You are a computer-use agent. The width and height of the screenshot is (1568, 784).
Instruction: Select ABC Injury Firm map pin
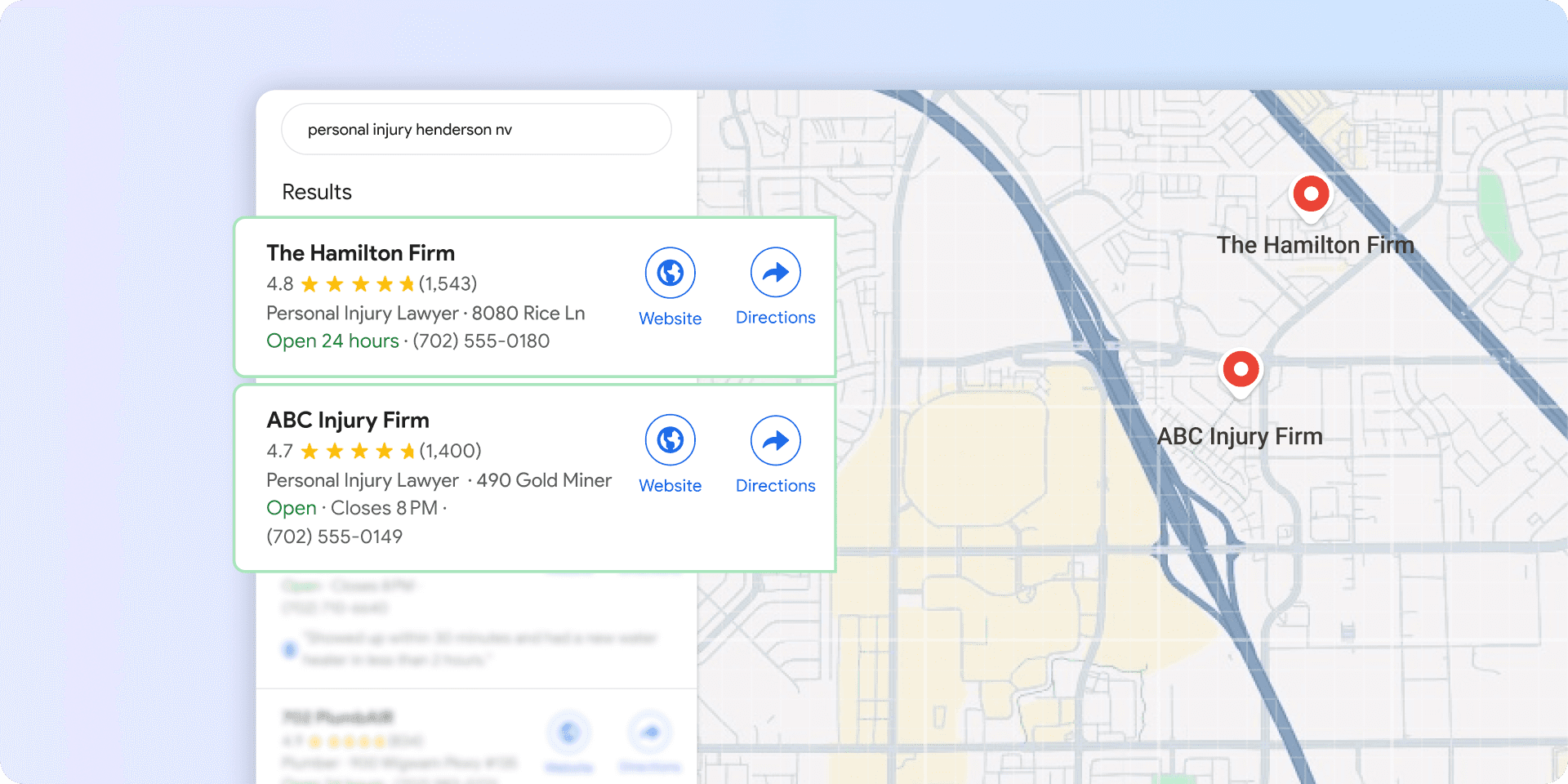point(1241,370)
